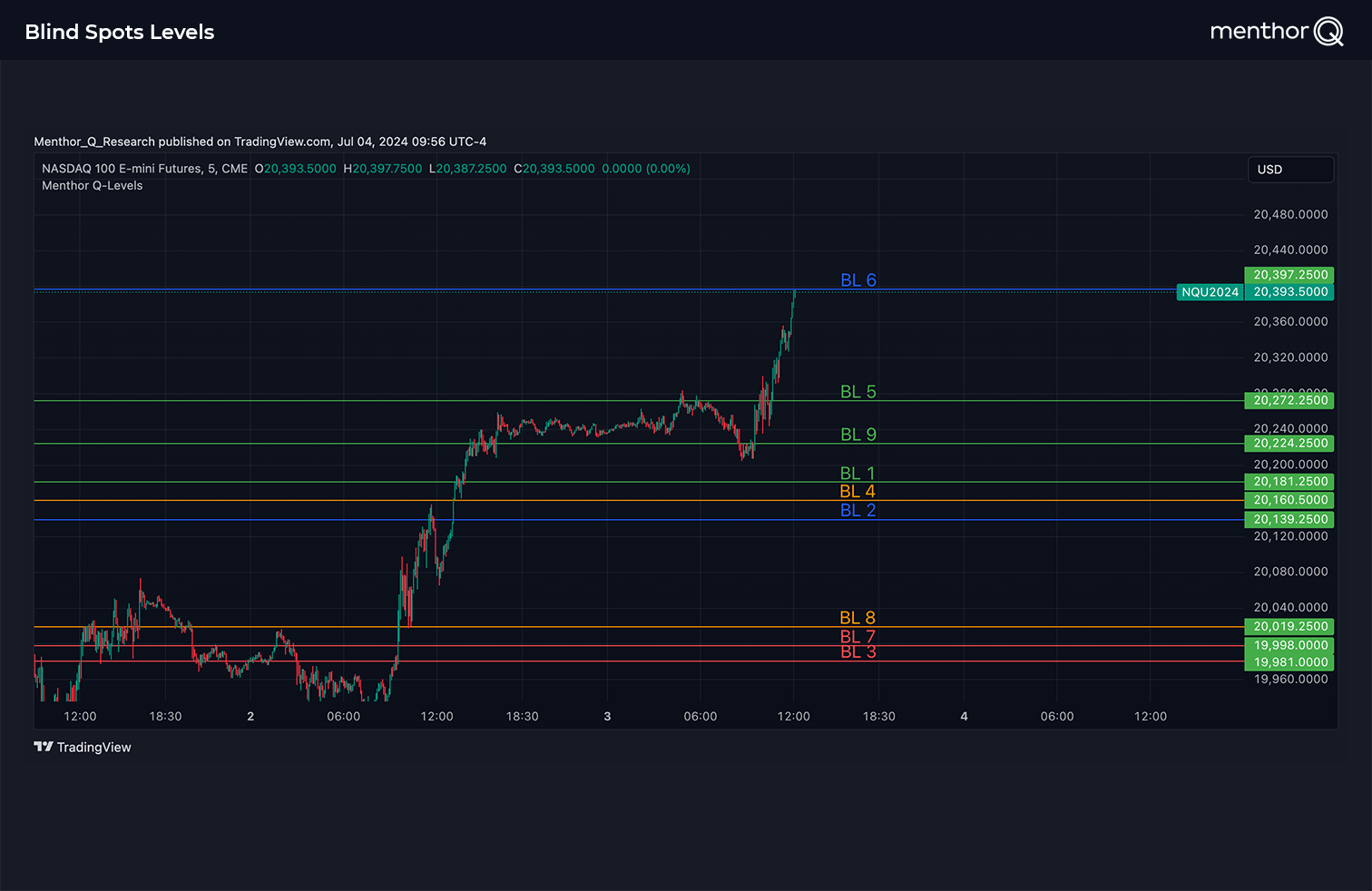Click the BL 7 level label
The height and width of the screenshot is (891, 1372).
point(857,636)
